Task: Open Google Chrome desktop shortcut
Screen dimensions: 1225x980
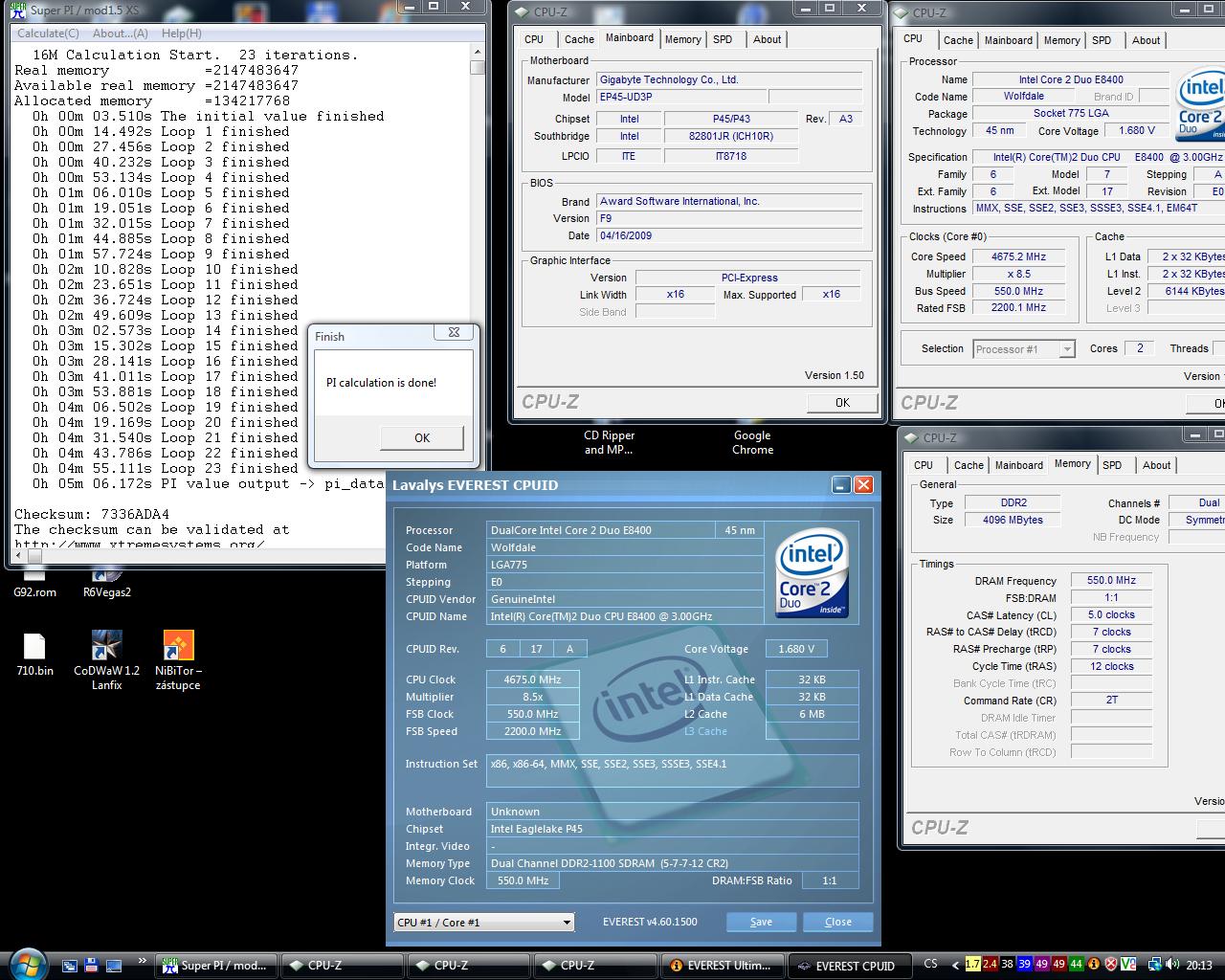Action: (752, 442)
